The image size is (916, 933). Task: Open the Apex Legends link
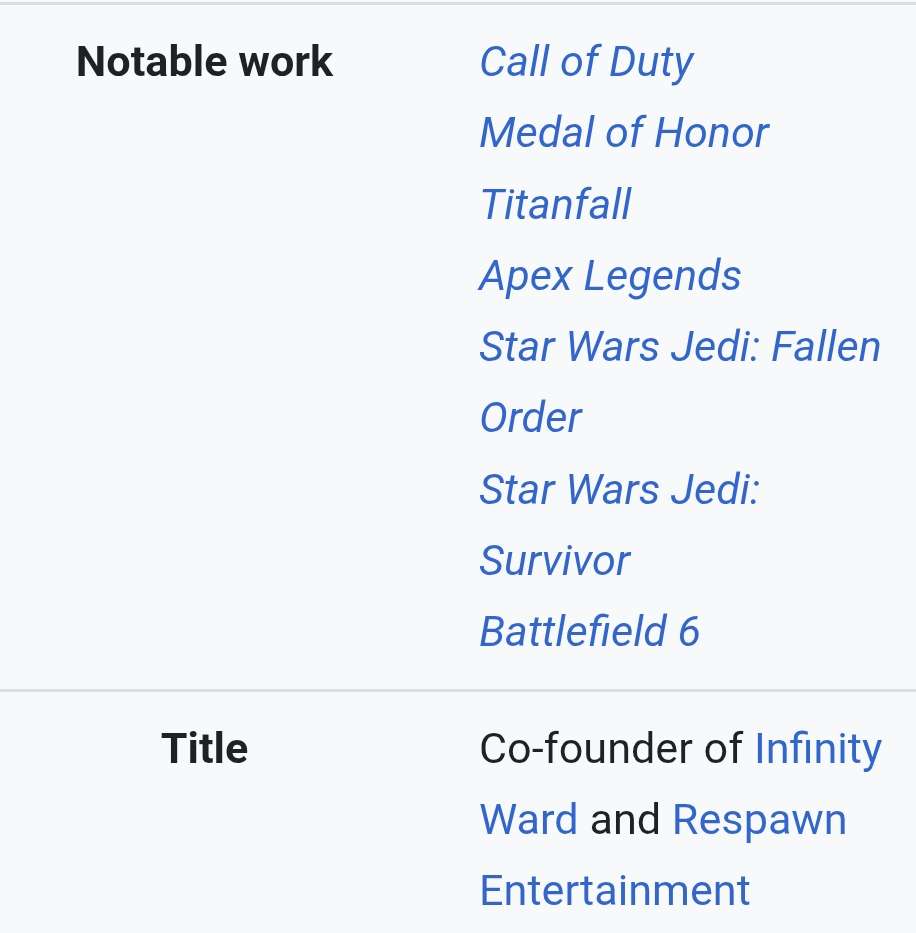pyautogui.click(x=610, y=276)
